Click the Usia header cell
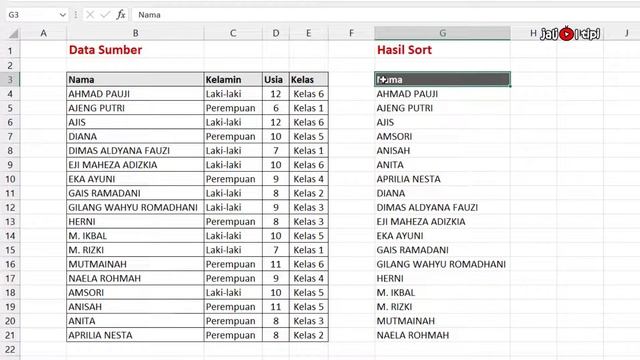 click(x=276, y=79)
